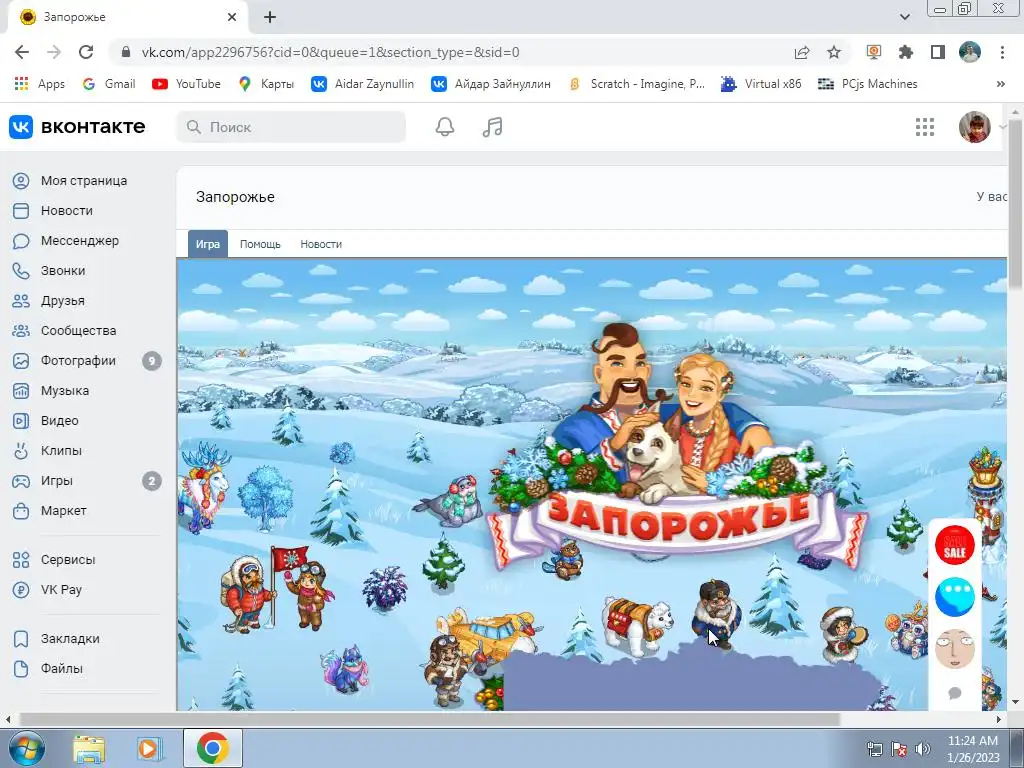Open the YouTube bookmark
Screen dimensions: 1024x768
coord(187,84)
